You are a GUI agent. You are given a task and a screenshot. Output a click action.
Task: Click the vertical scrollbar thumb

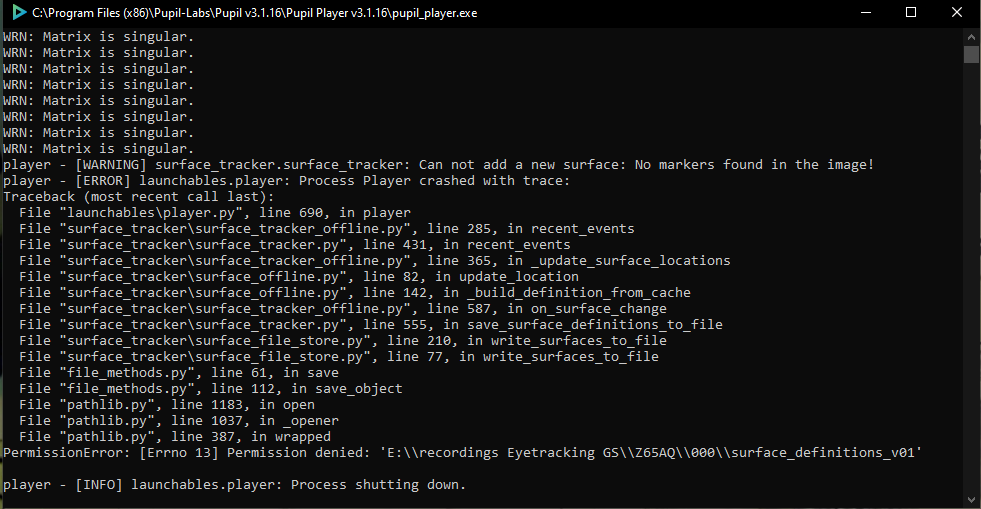click(971, 55)
